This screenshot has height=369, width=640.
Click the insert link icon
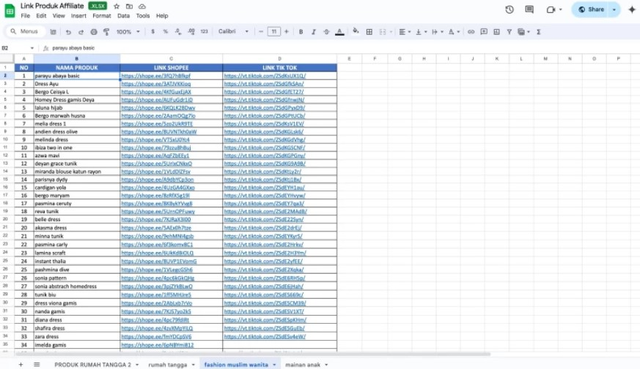(x=471, y=32)
